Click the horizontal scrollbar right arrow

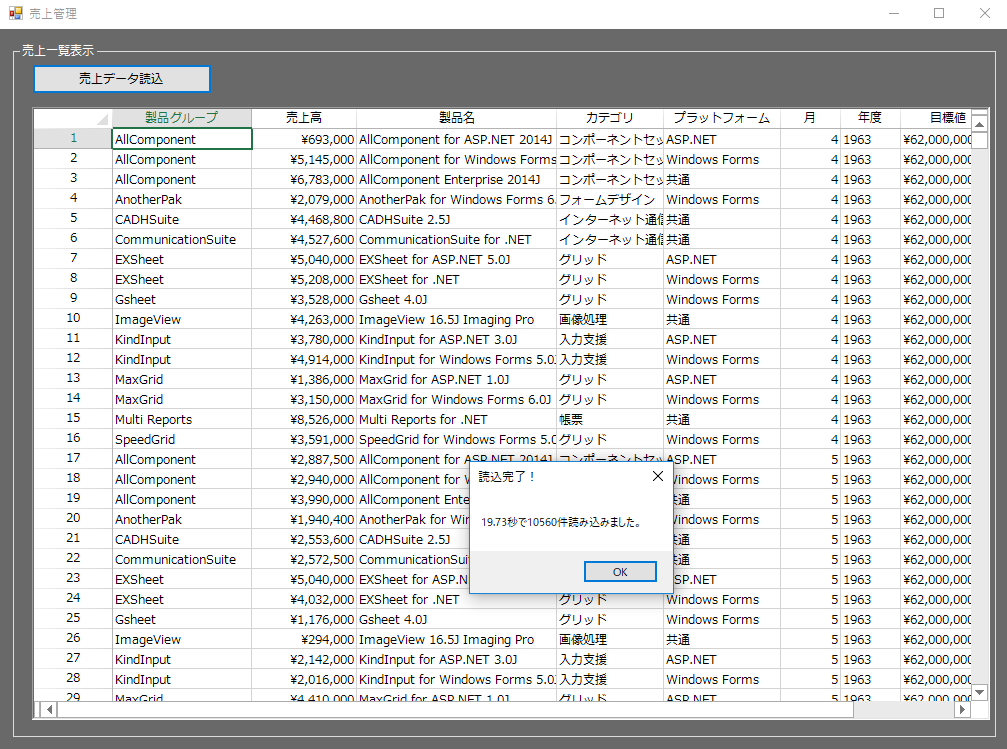(962, 710)
